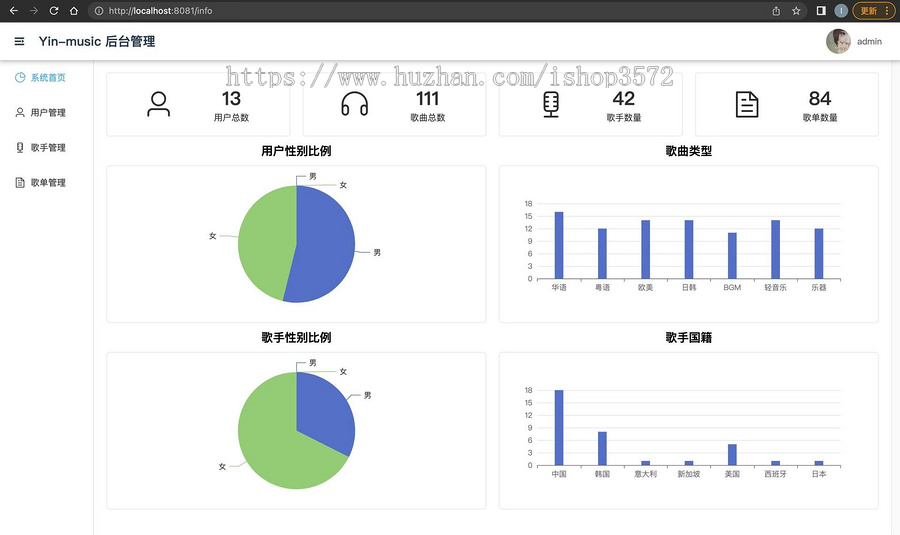900x535 pixels.
Task: Click the 歌曲类型 chart title
Action: [x=689, y=151]
